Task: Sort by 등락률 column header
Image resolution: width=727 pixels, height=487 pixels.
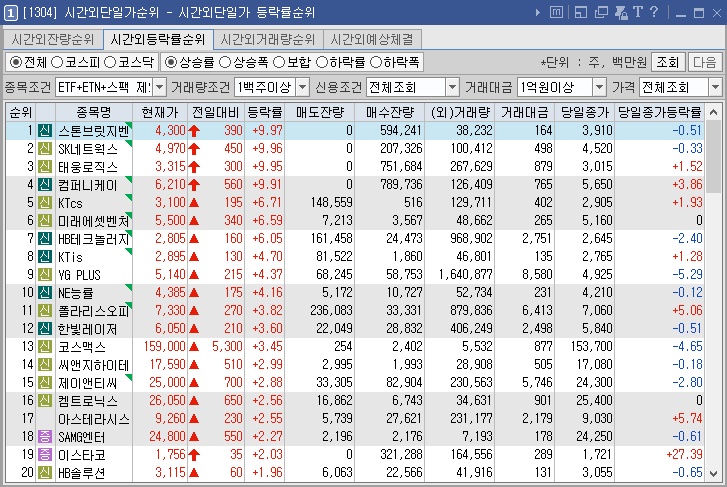Action: pos(264,112)
